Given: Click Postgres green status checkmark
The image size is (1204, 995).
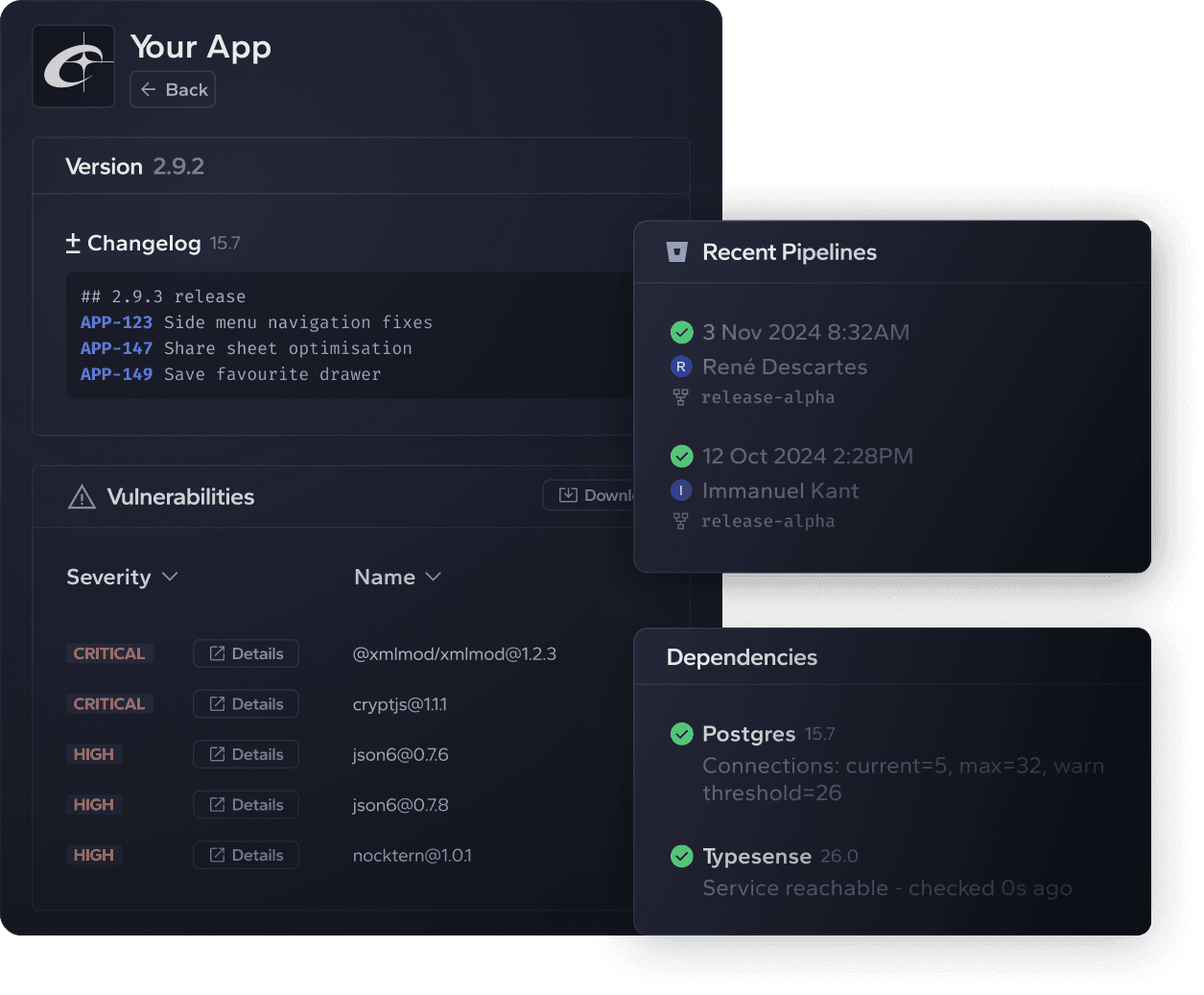Looking at the screenshot, I should click(x=681, y=733).
